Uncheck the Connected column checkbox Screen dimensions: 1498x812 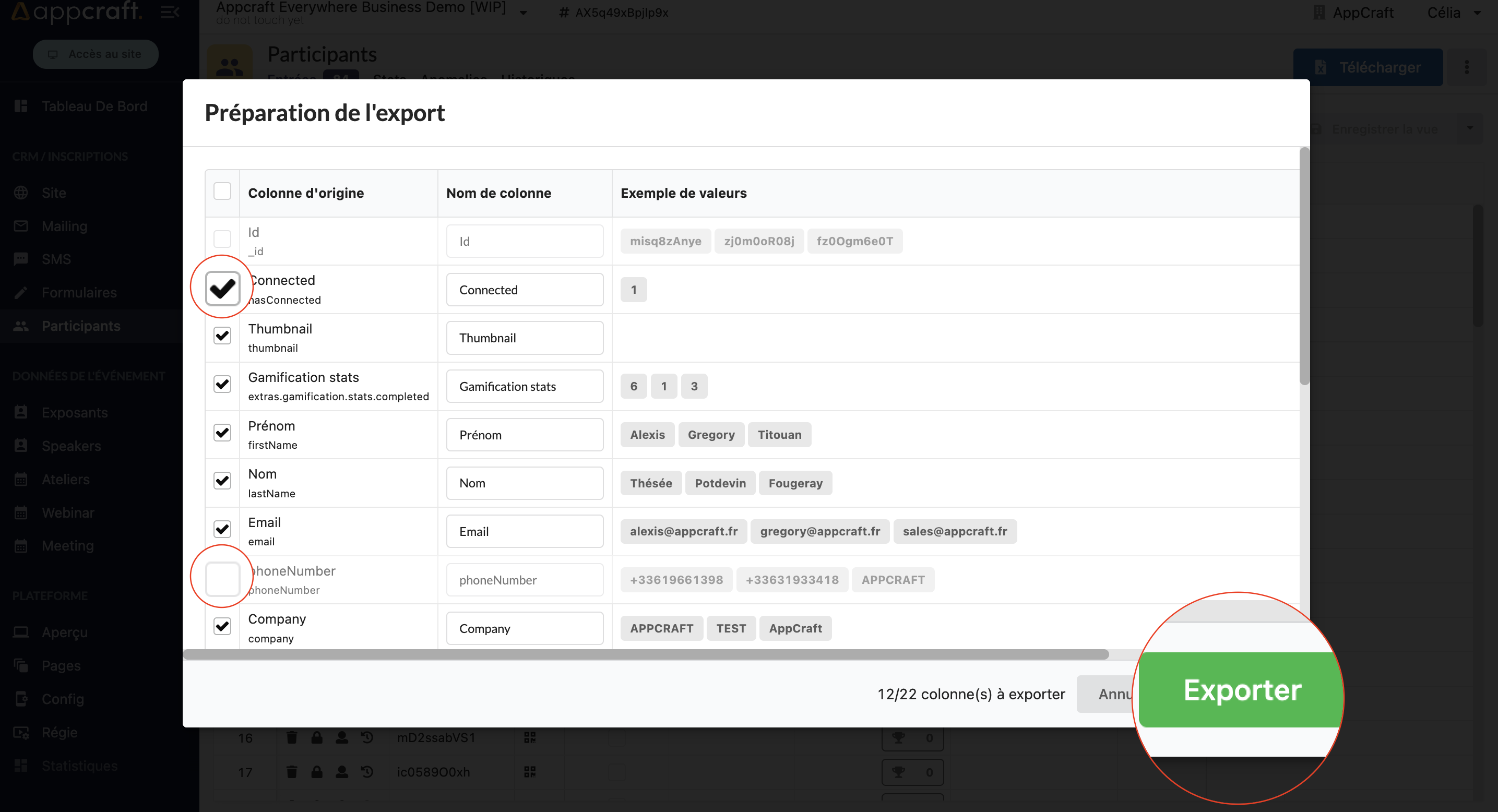click(x=222, y=288)
